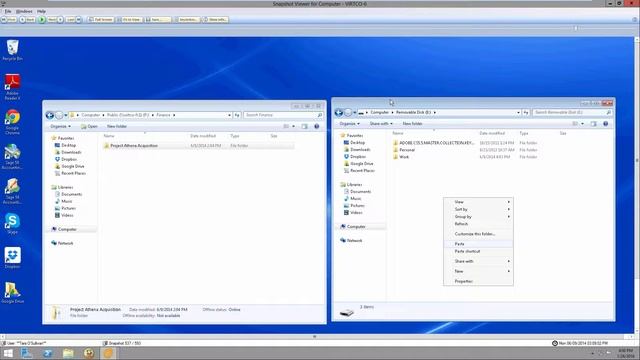
Task: Click the help icon in the Removable Disk window
Action: coord(606,124)
